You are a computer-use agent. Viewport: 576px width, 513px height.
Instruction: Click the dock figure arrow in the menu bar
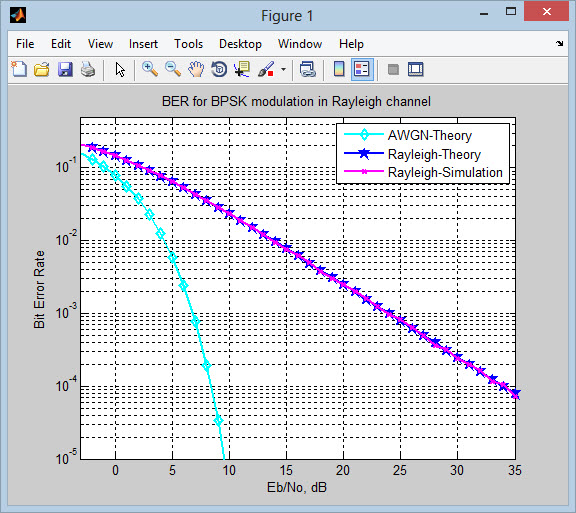click(559, 44)
